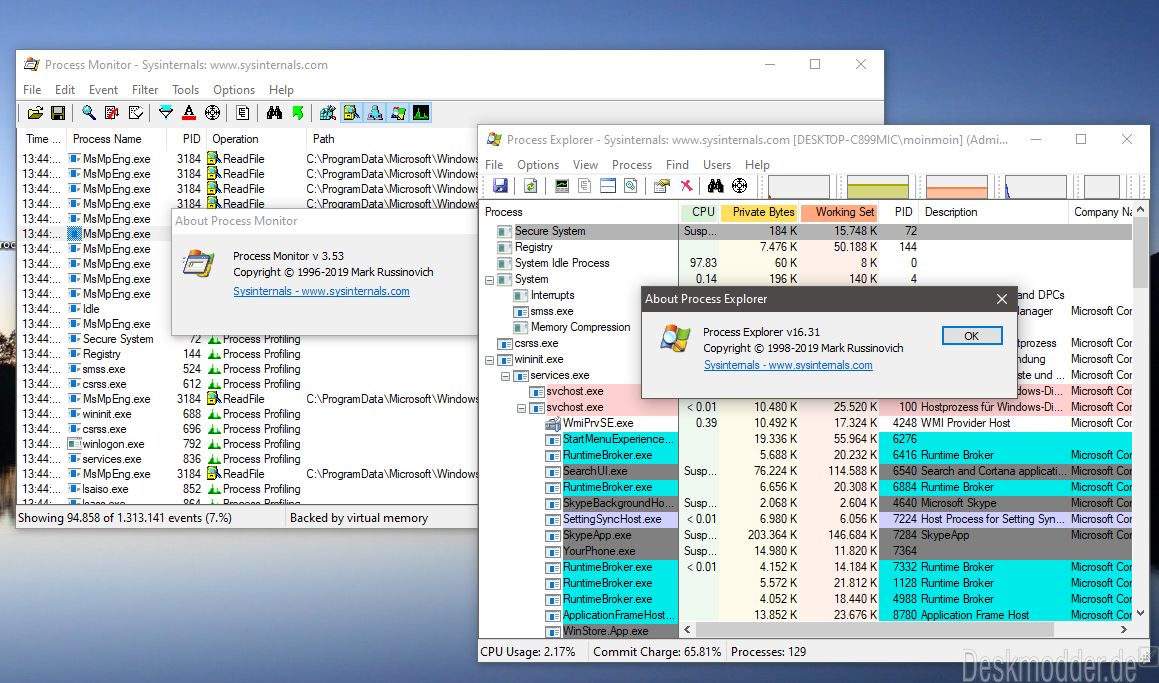
Task: Open Filter menu in Process Monitor
Action: click(145, 89)
